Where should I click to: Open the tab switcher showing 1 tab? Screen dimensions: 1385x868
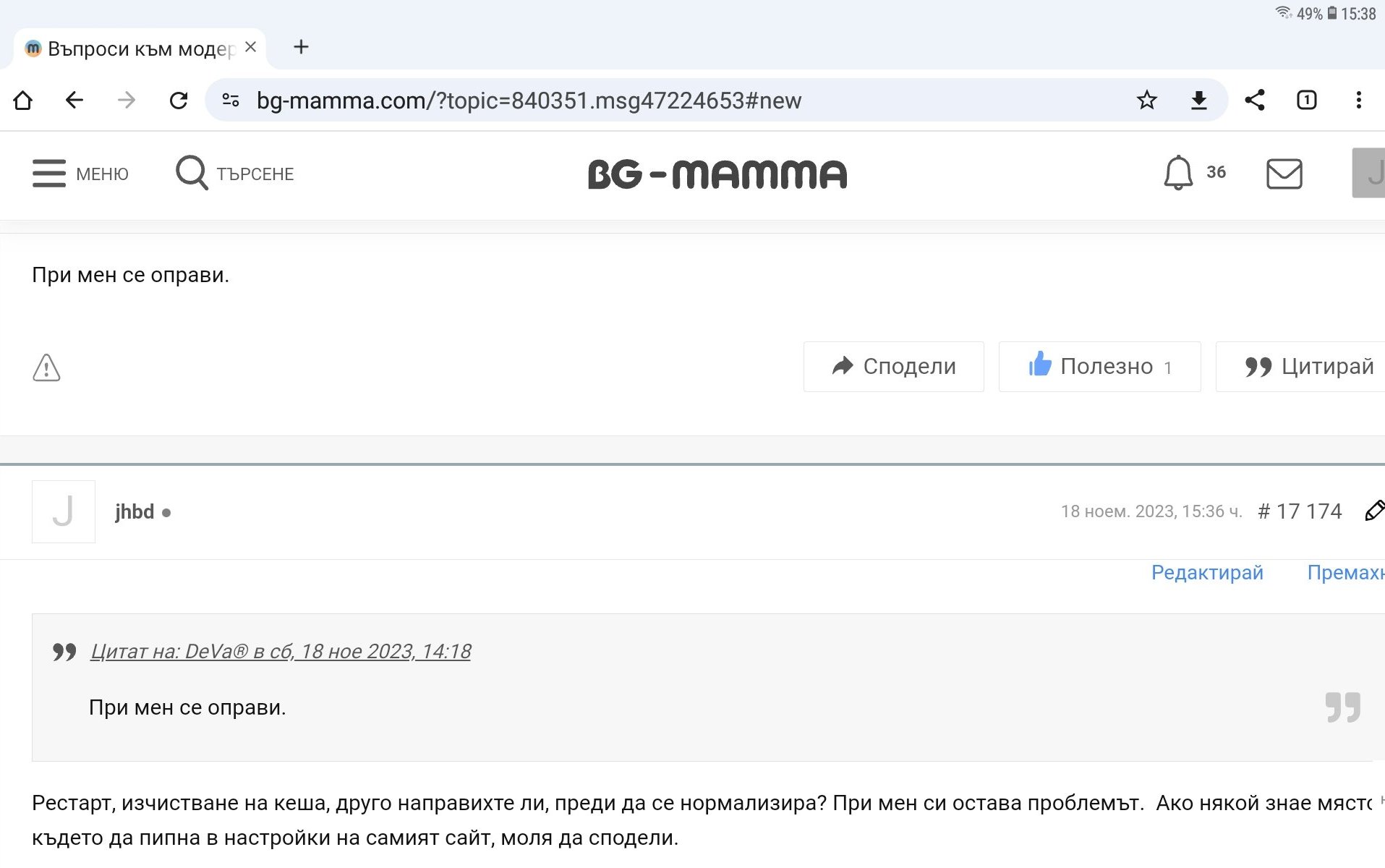pos(1306,100)
